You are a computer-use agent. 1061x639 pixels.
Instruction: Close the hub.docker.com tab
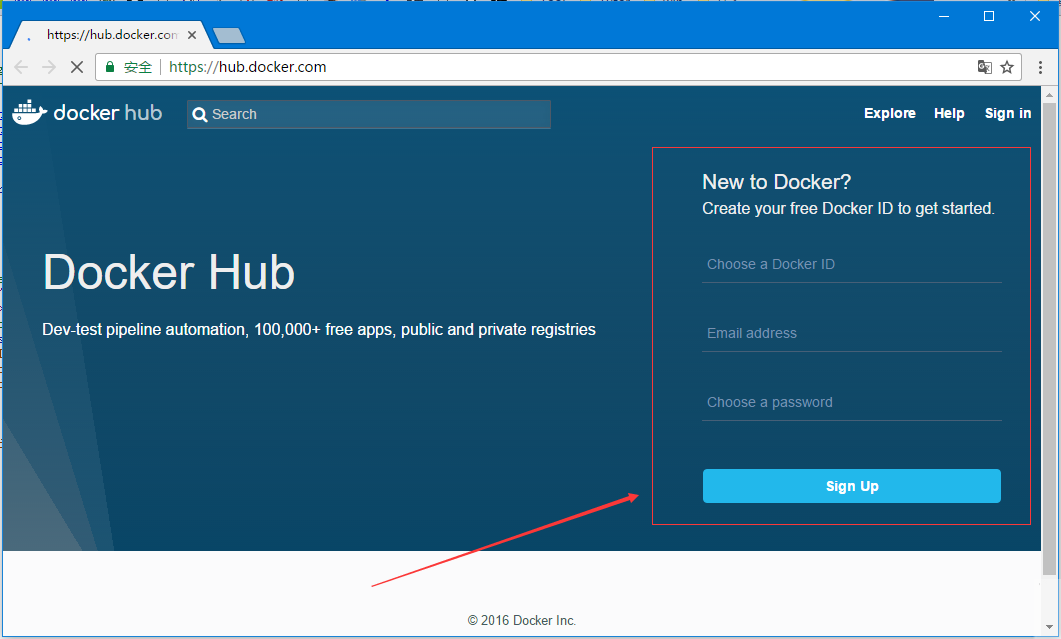pyautogui.click(x=192, y=35)
